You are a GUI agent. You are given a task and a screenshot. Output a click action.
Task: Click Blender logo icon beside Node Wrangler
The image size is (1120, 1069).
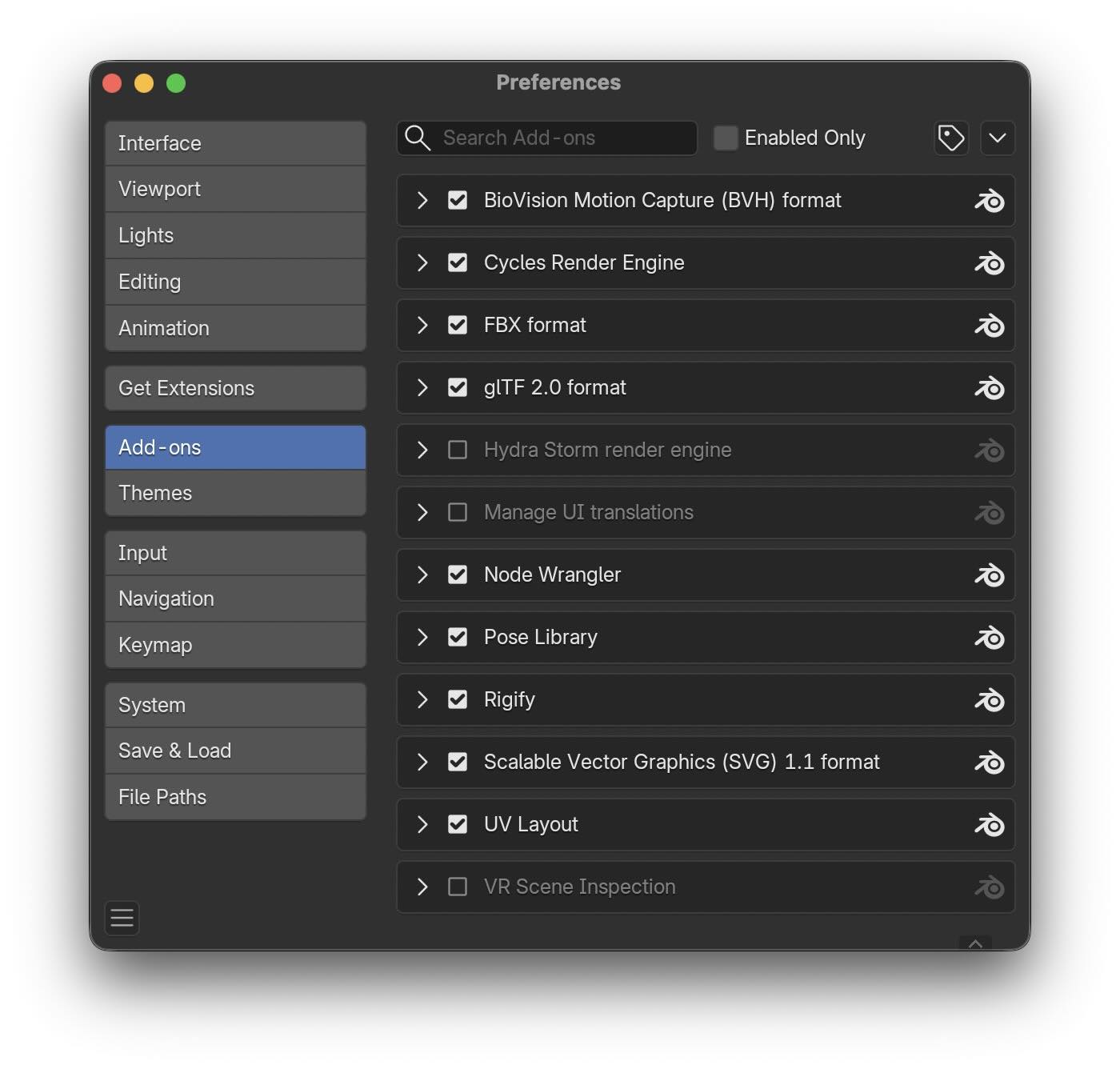point(989,575)
